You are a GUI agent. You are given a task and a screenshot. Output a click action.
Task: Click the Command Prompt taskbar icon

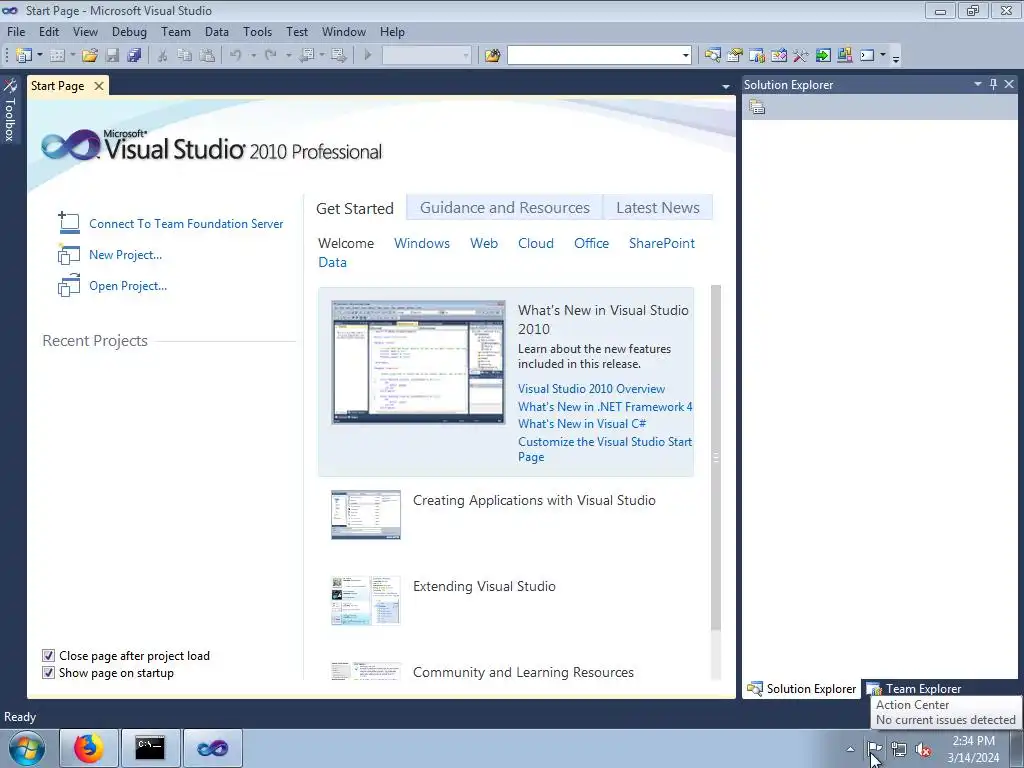coord(150,748)
